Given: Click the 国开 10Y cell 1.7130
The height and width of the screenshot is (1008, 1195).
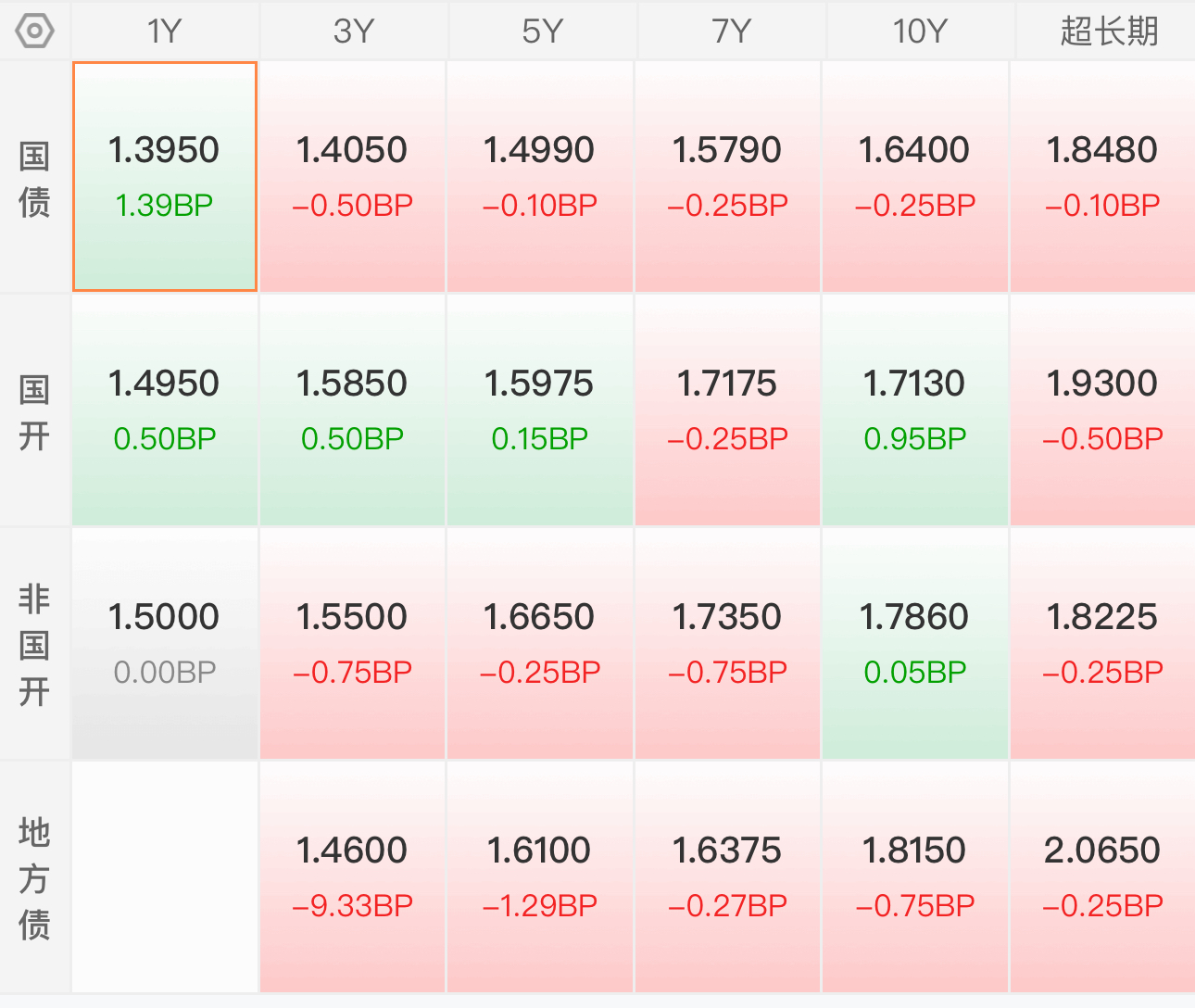Looking at the screenshot, I should coord(914,410).
